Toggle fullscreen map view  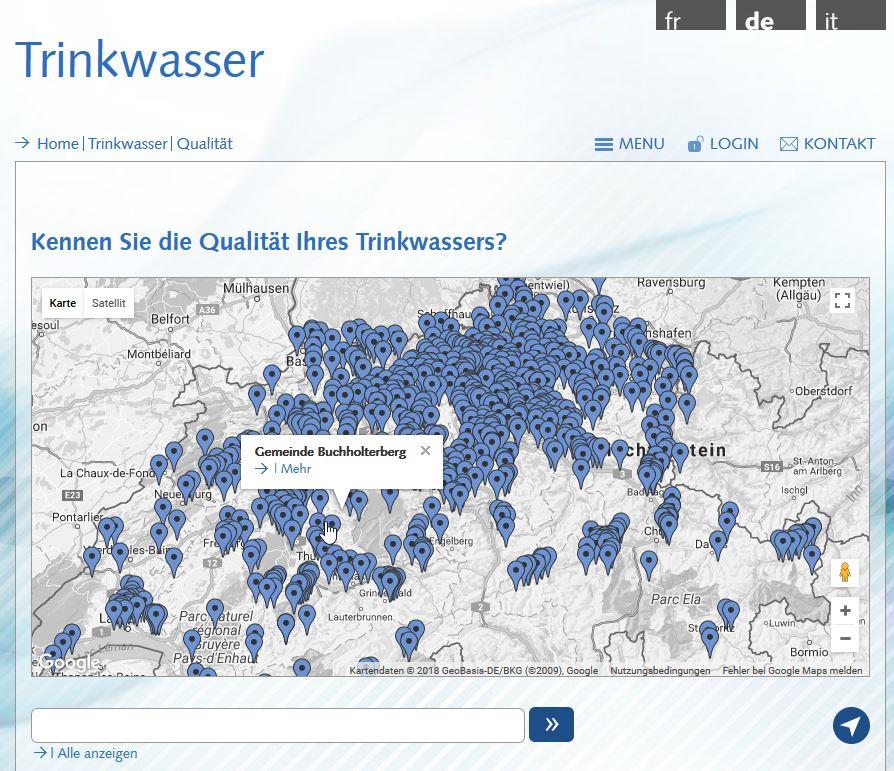(842, 301)
